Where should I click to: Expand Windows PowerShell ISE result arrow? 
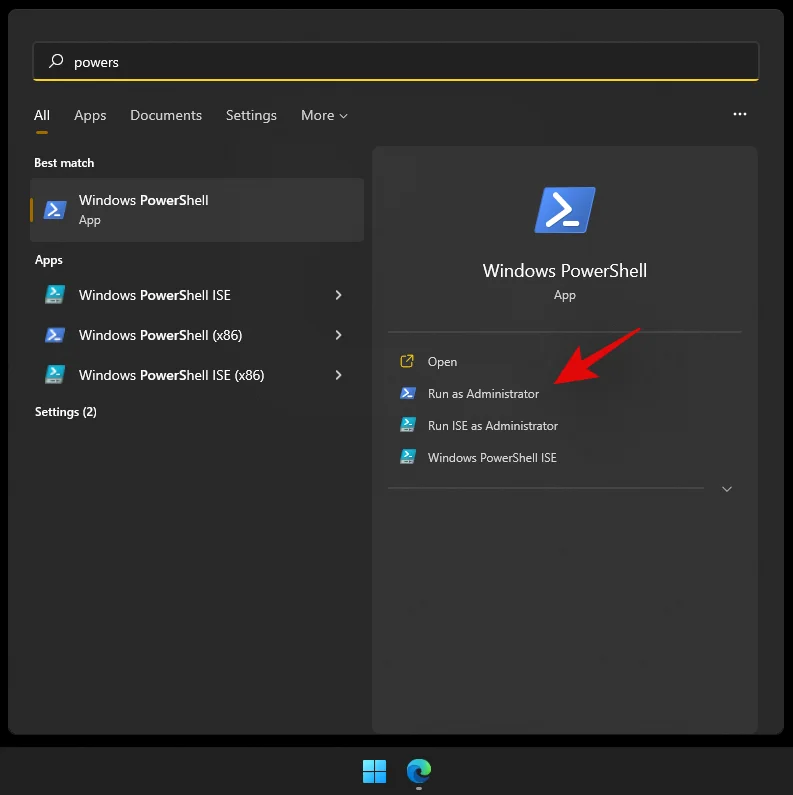point(338,295)
